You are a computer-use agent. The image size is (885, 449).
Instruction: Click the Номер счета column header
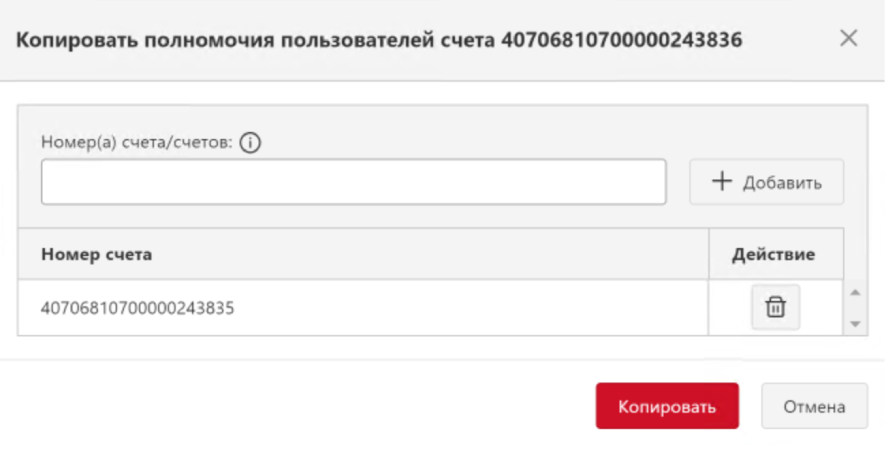coord(97,254)
